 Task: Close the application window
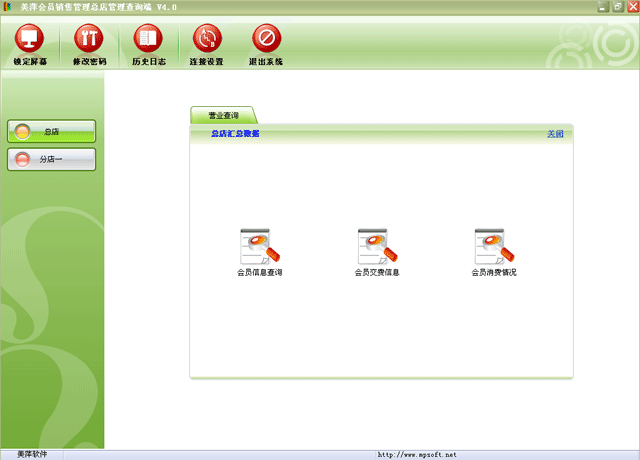[x=631, y=7]
